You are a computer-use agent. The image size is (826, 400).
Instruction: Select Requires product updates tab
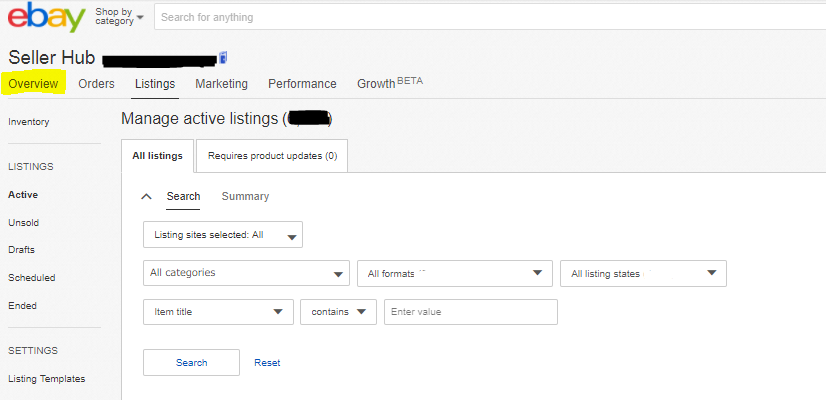[271, 156]
